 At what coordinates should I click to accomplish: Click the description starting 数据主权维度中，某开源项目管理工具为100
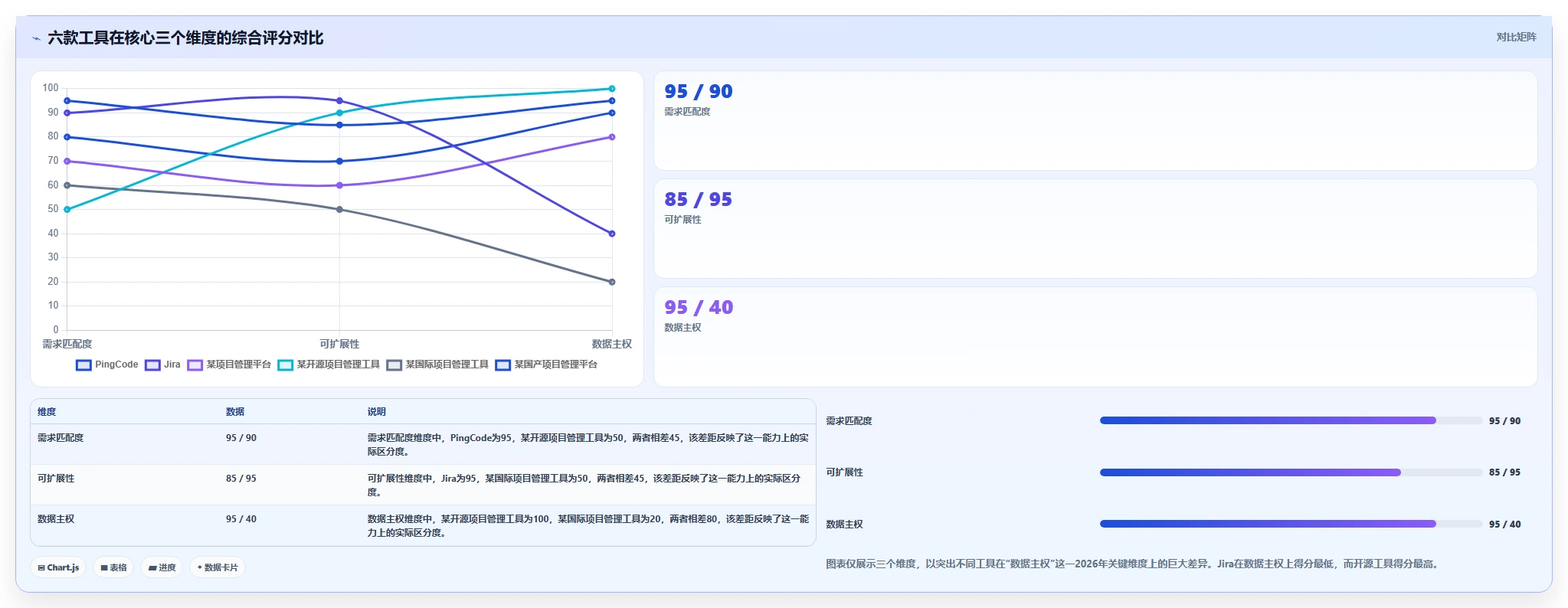tap(588, 526)
